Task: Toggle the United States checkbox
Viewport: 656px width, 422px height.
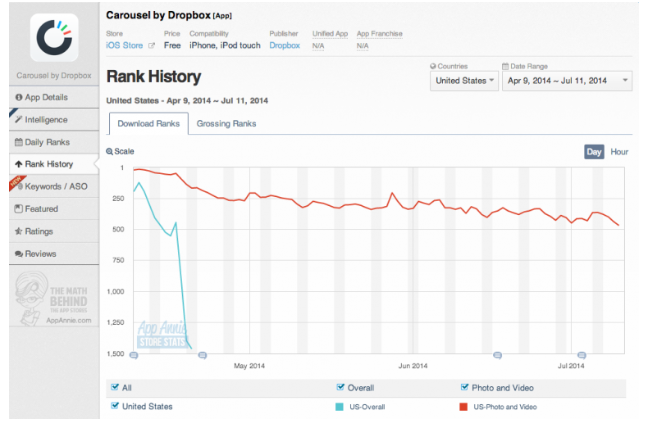Action: (x=115, y=406)
